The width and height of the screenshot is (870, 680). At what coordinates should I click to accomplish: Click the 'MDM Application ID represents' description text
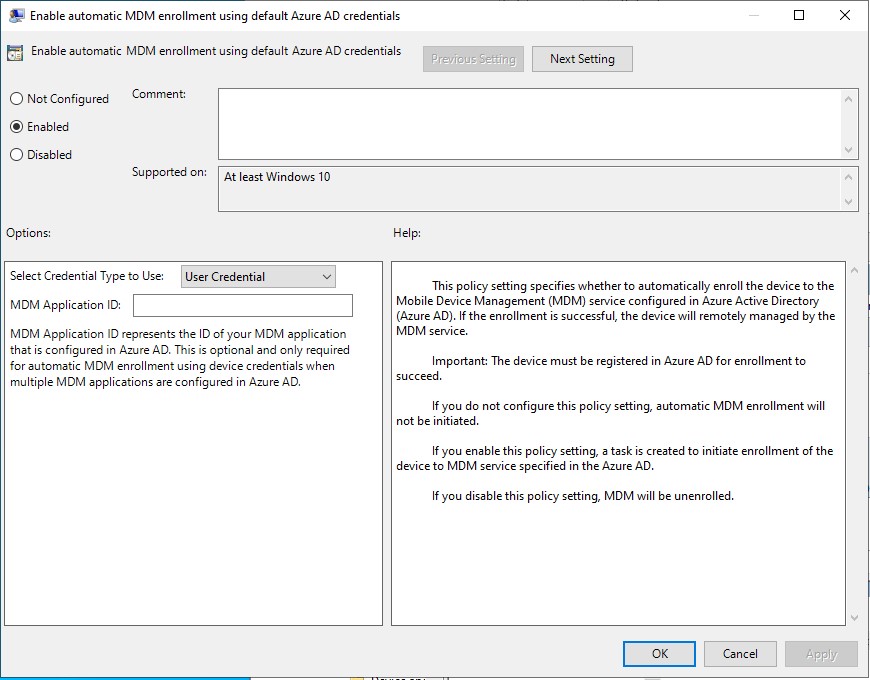click(180, 358)
